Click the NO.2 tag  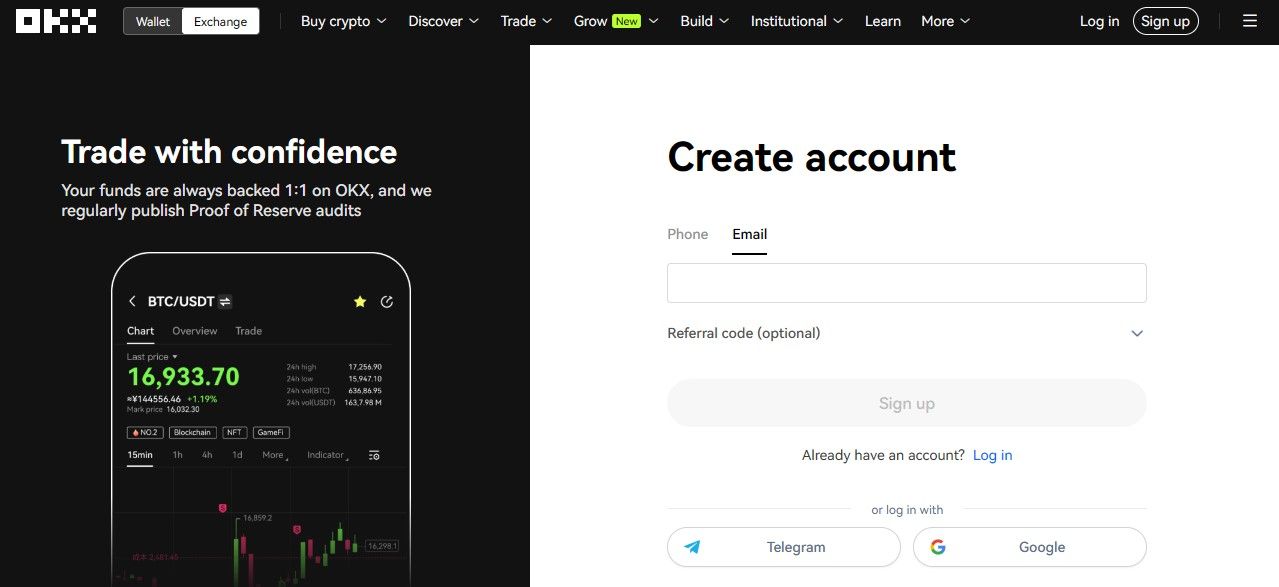[x=145, y=433]
